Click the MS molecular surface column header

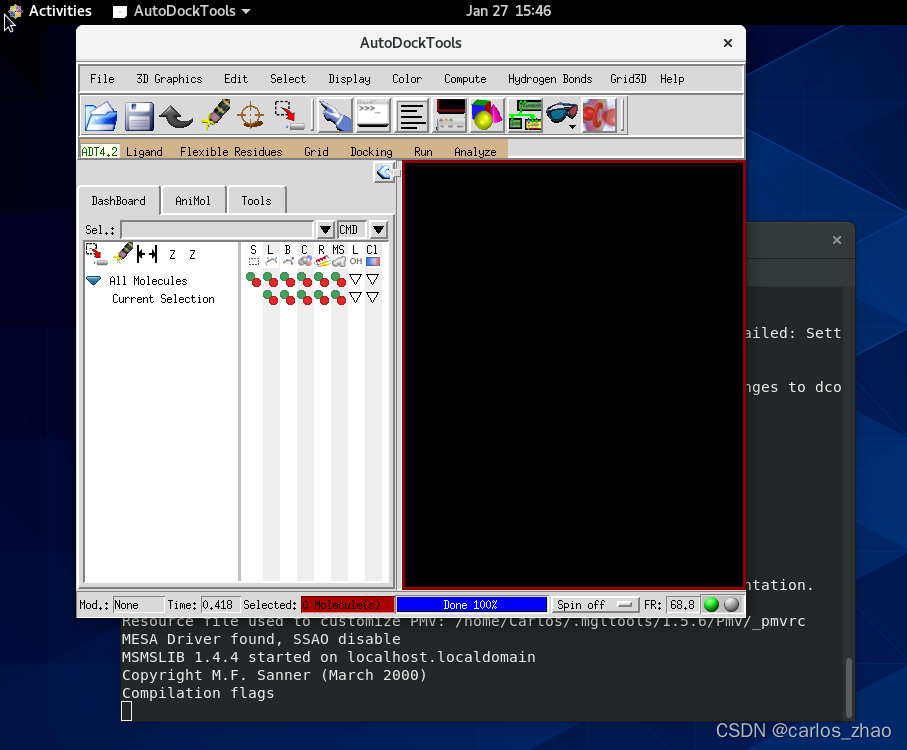click(338, 255)
